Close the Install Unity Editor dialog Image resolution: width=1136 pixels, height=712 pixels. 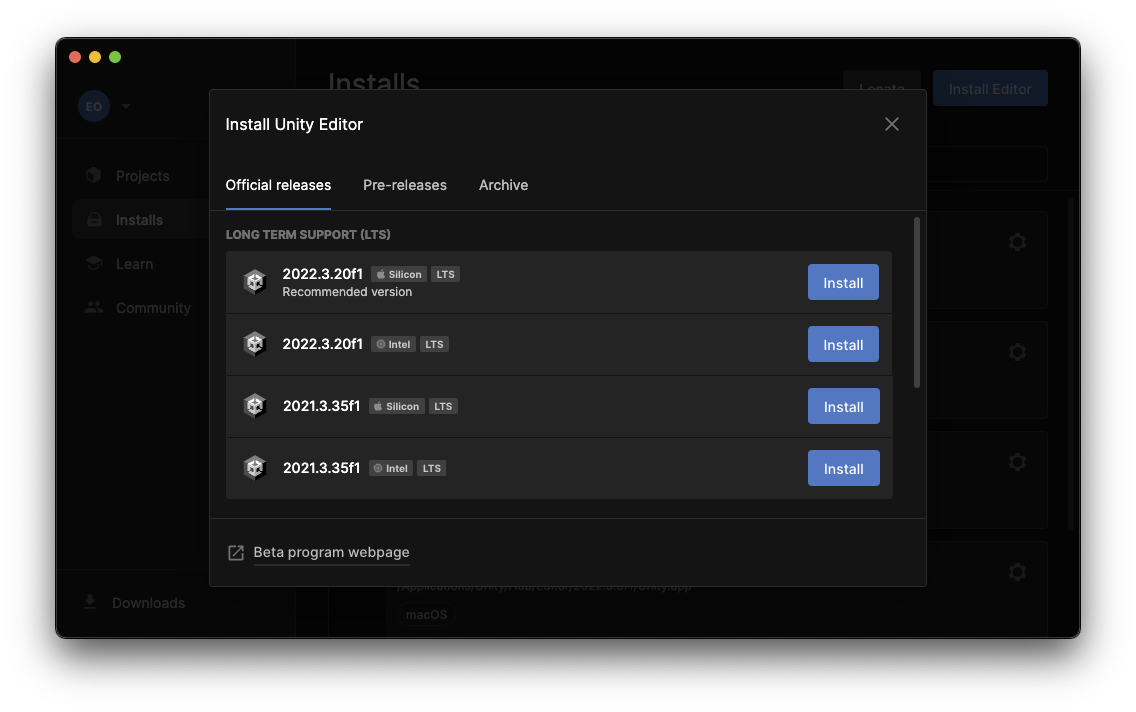click(892, 124)
